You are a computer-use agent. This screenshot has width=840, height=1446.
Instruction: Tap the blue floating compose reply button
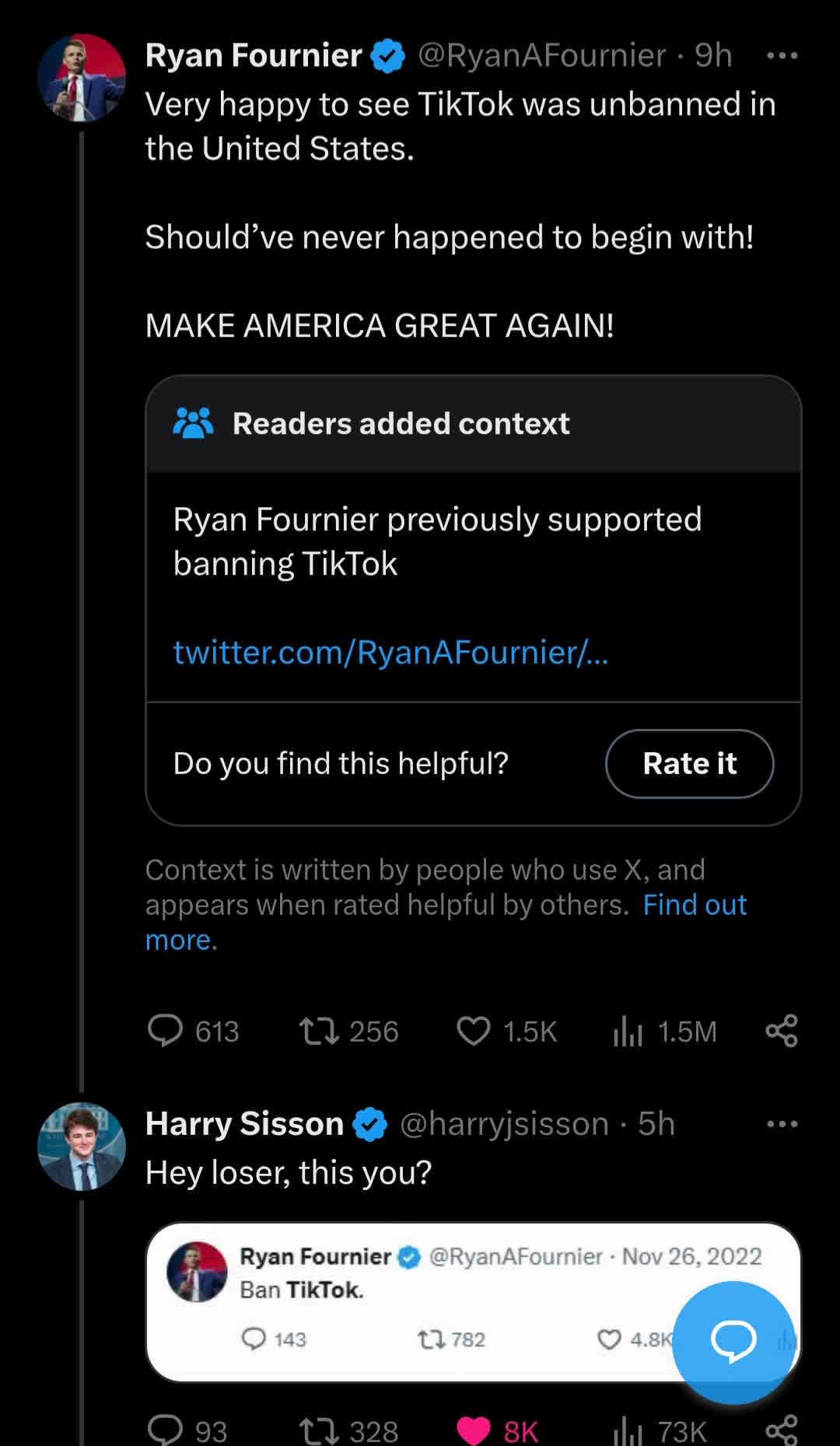click(733, 1342)
